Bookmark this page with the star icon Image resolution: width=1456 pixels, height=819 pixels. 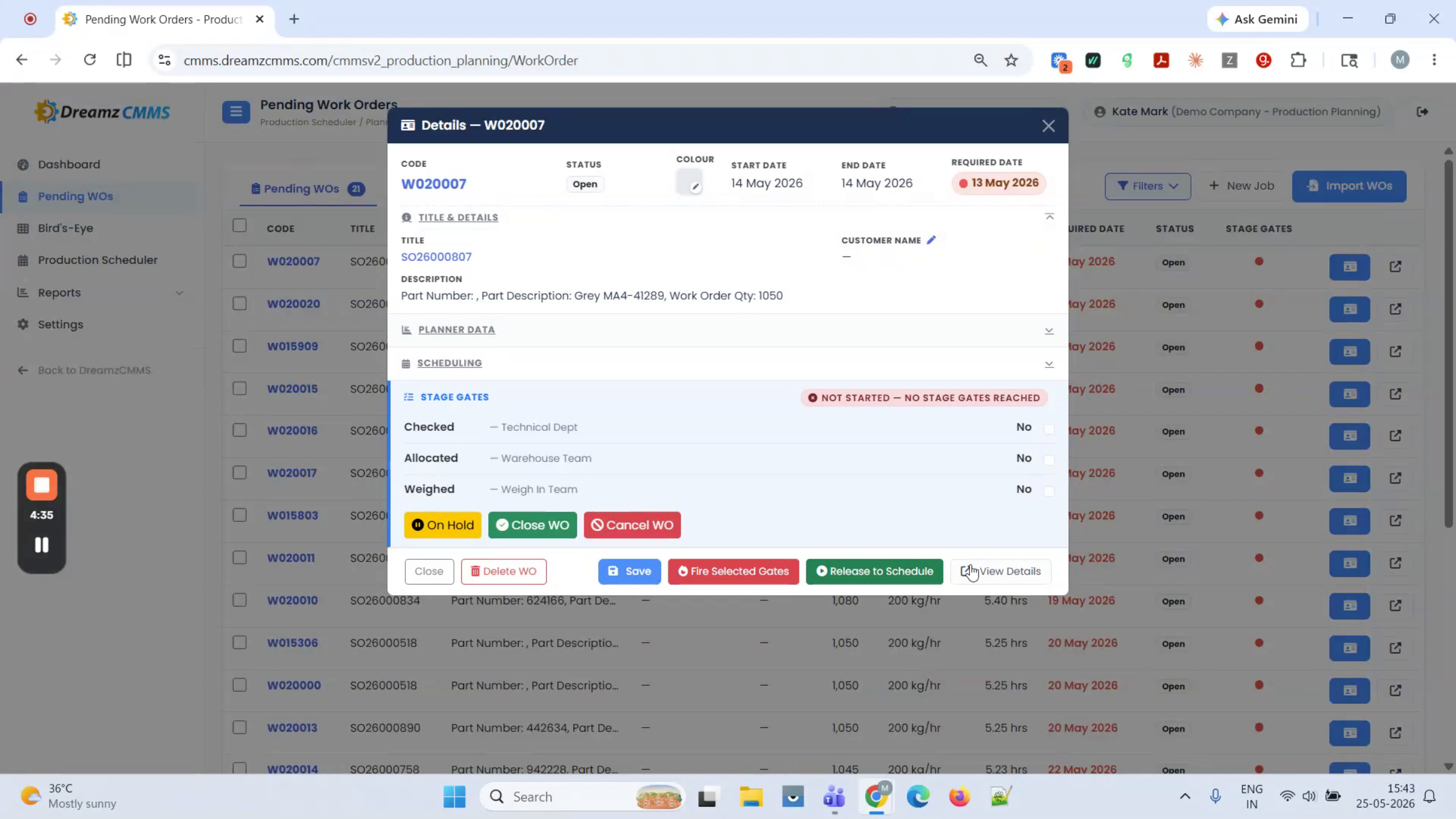pos(1011,60)
